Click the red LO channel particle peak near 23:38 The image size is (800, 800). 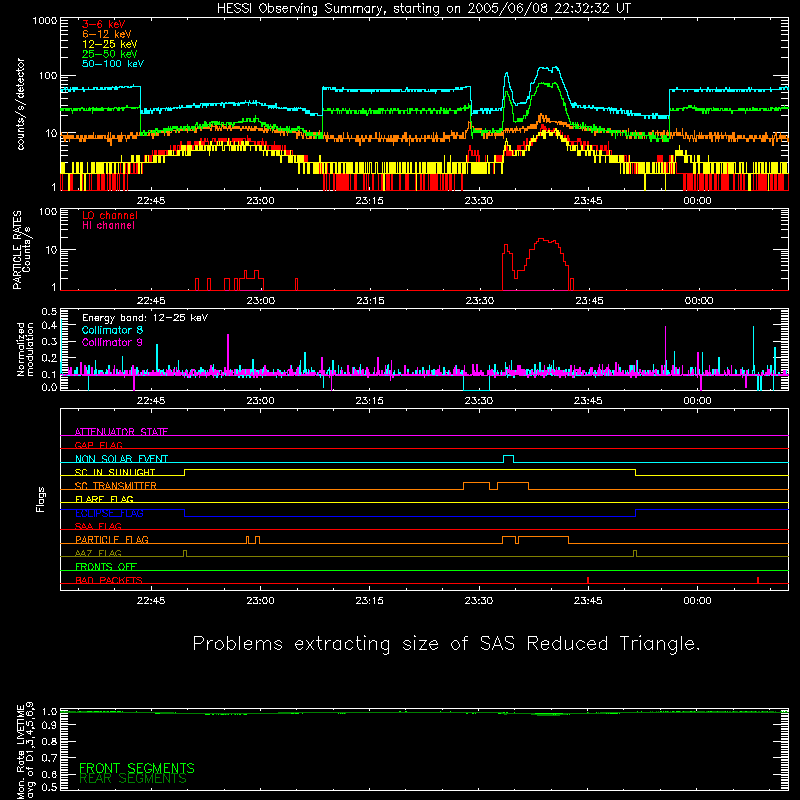pos(543,239)
